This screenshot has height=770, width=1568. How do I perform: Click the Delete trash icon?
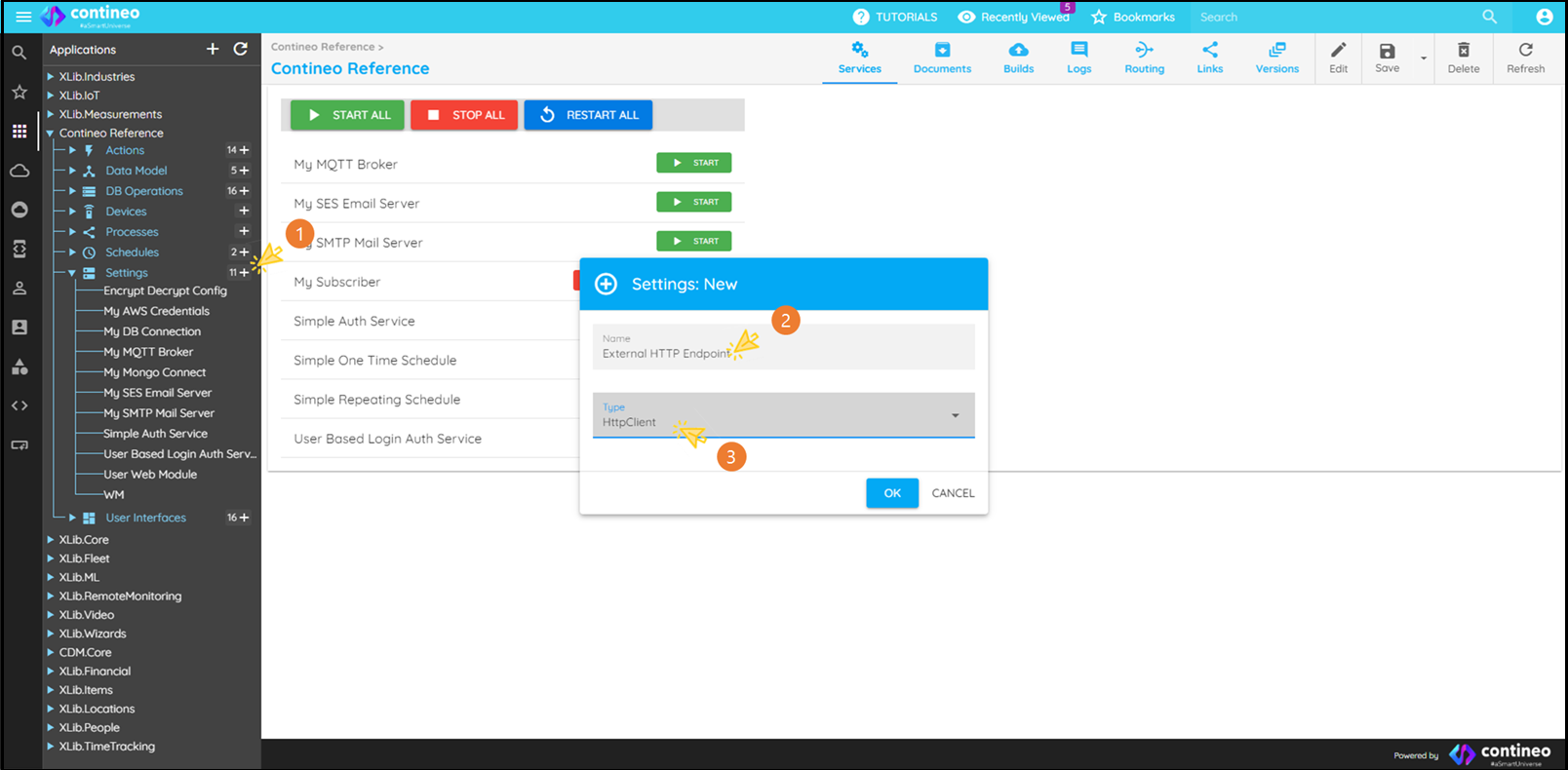[x=1464, y=58]
